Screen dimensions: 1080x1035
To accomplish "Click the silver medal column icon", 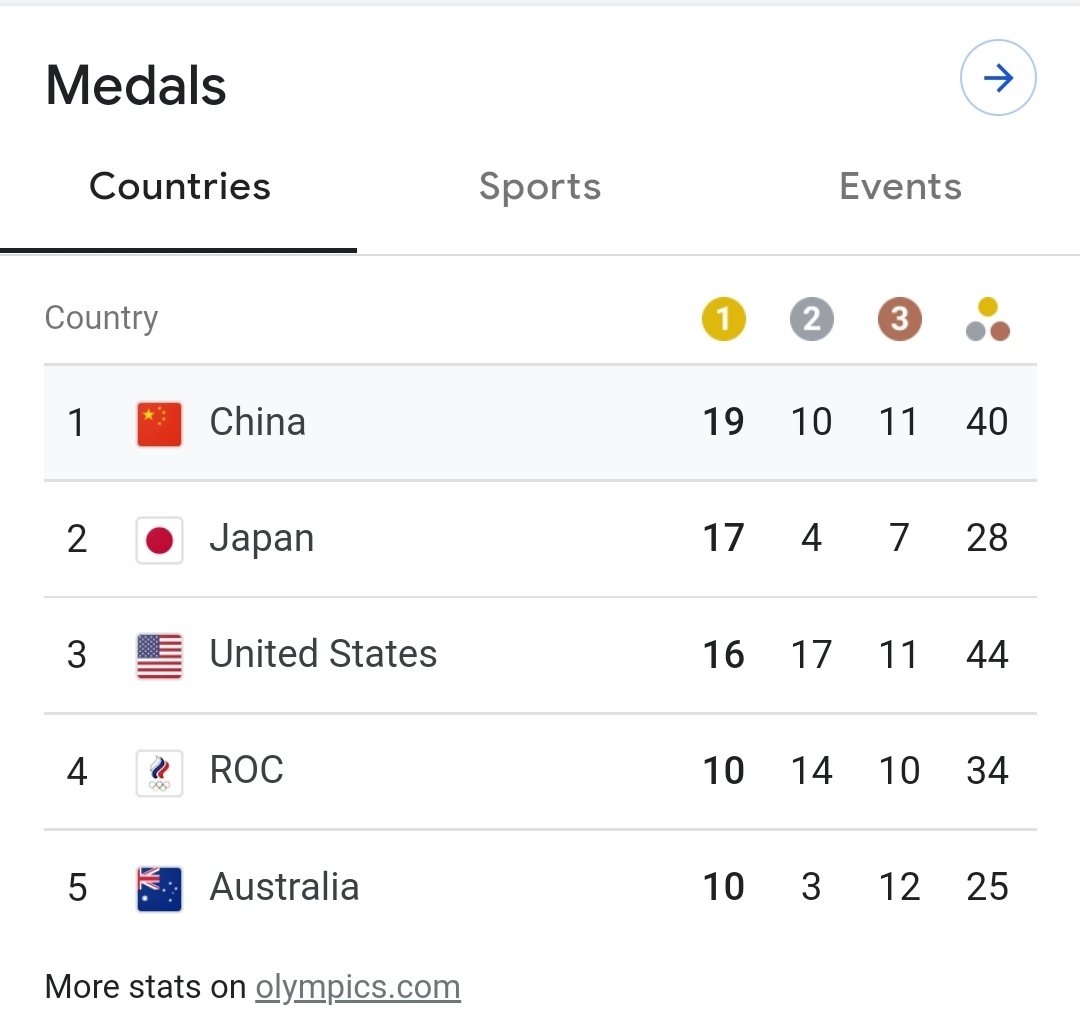I will tap(811, 320).
